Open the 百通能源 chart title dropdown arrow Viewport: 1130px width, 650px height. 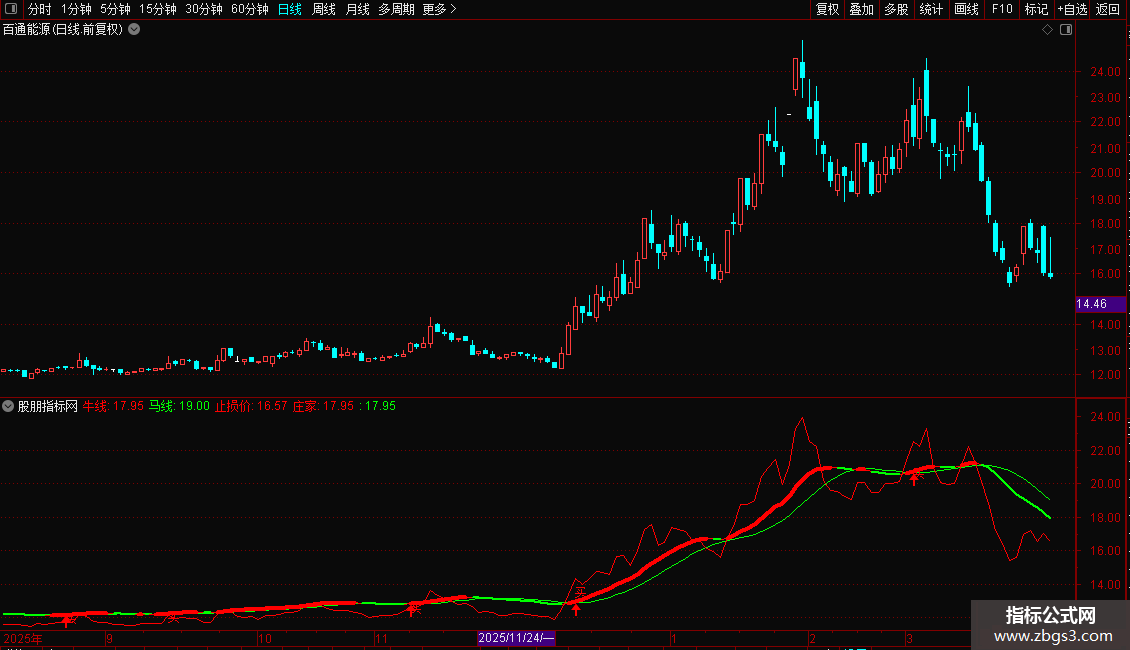pos(134,30)
